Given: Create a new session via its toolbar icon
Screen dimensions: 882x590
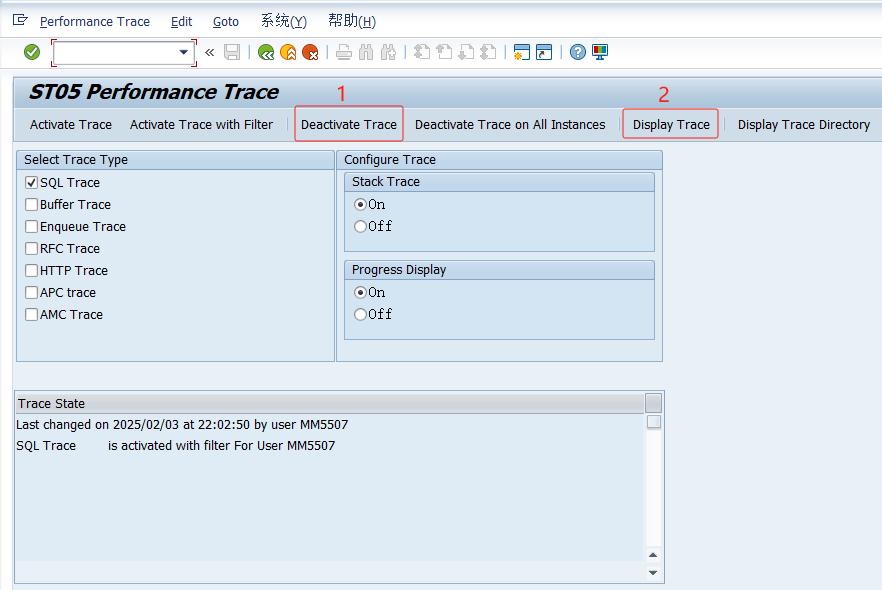Looking at the screenshot, I should tap(521, 52).
